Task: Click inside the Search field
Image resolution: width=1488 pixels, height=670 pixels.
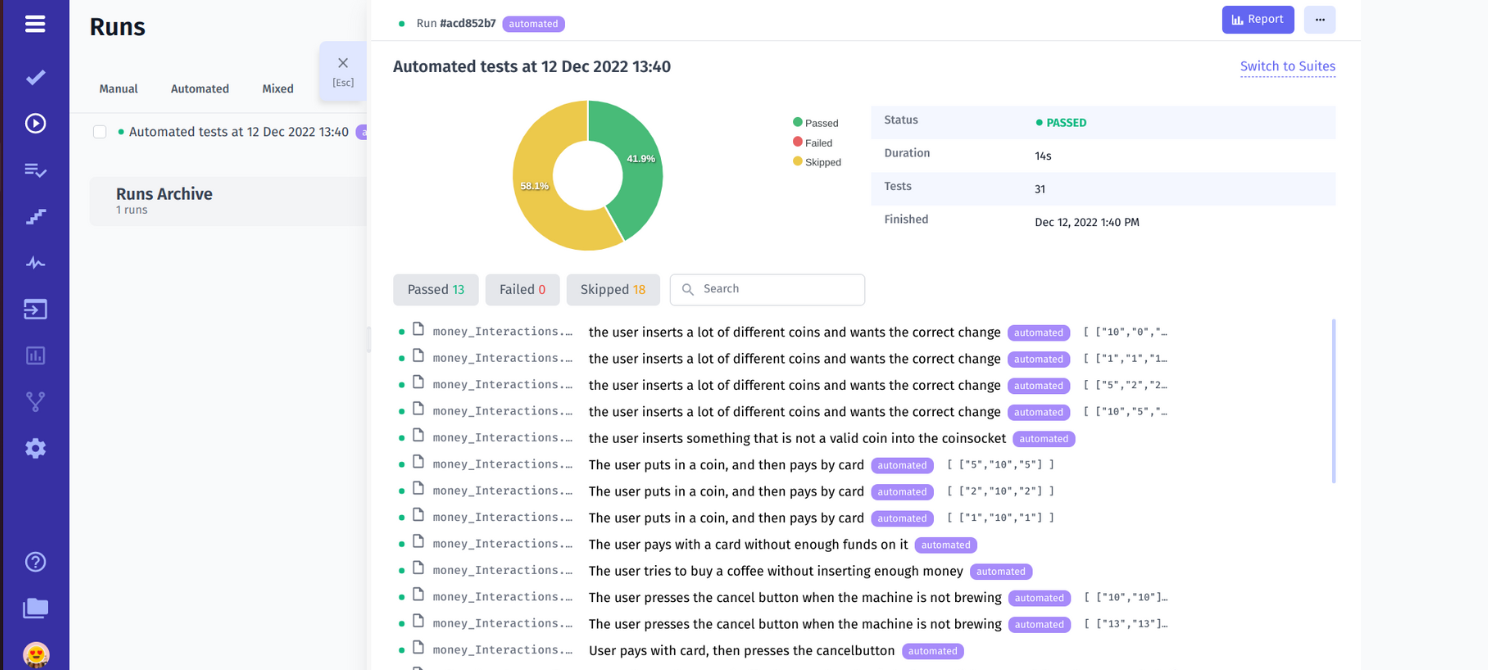Action: click(767, 289)
